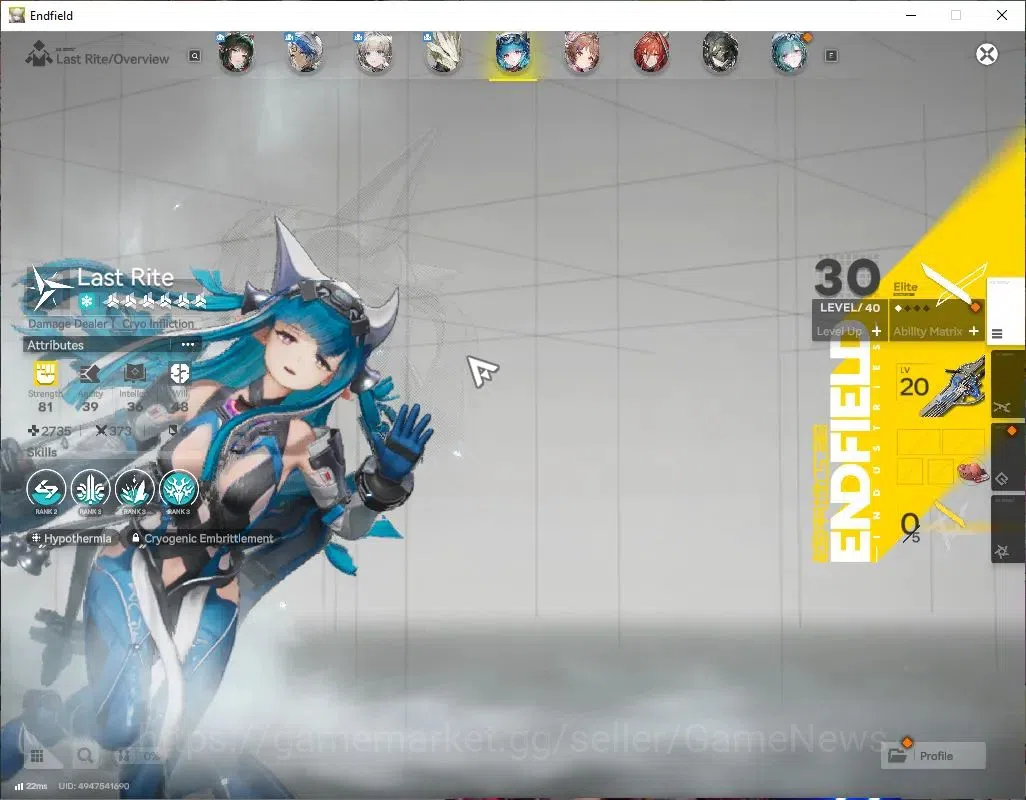Switch to the potential star side tab
This screenshot has width=1026, height=800.
click(x=1006, y=529)
